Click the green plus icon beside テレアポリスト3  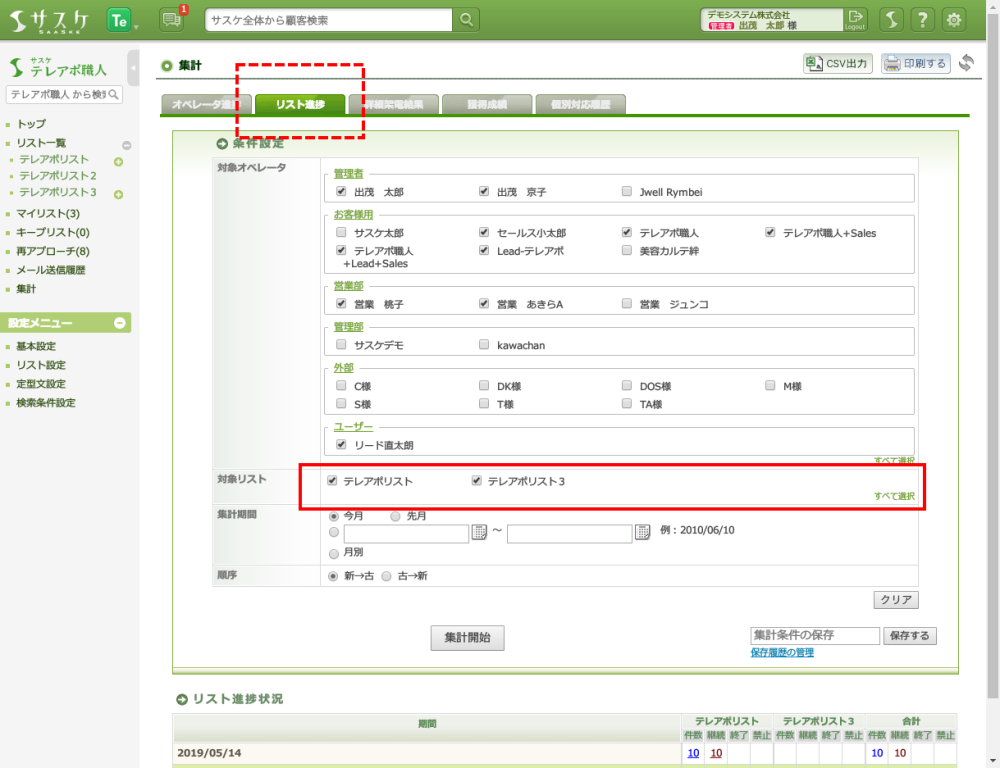tap(118, 194)
